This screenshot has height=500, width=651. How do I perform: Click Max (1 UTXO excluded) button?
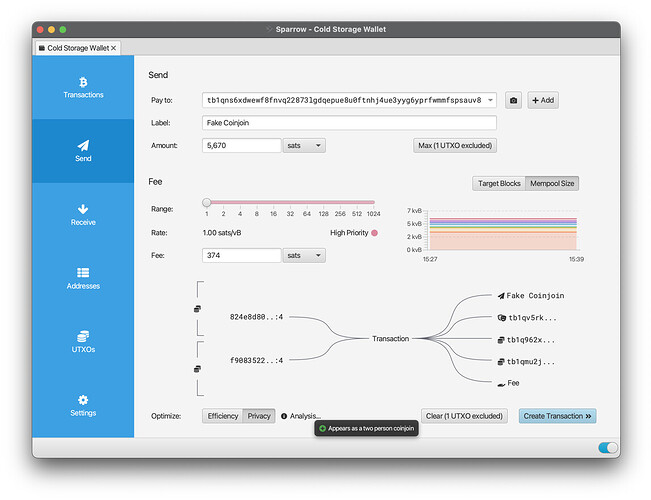(455, 146)
